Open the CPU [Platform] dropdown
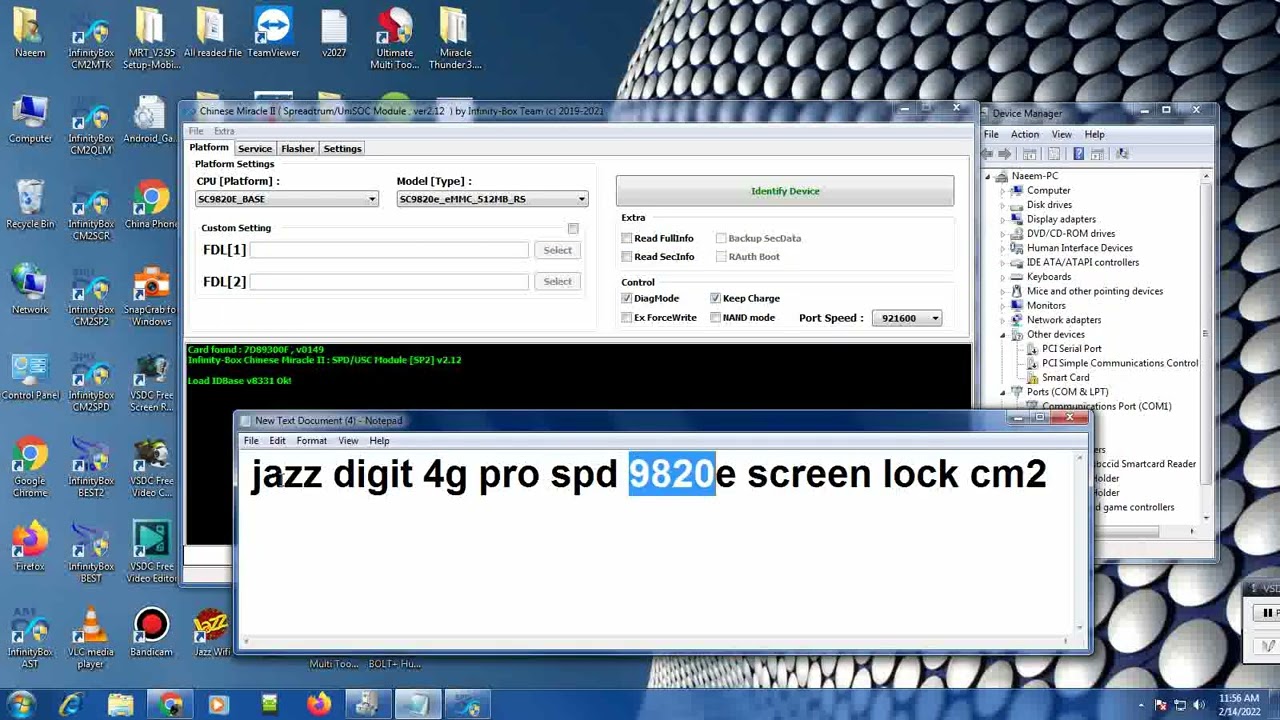Image resolution: width=1280 pixels, height=720 pixels. click(x=287, y=199)
